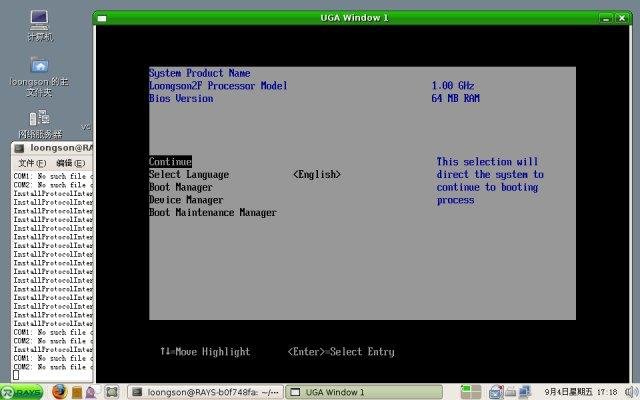
Task: Click the orange book icon in taskbar
Action: 77,392
